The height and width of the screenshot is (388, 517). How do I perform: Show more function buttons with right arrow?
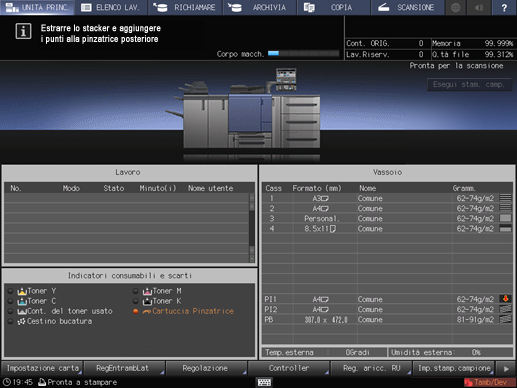pos(506,368)
